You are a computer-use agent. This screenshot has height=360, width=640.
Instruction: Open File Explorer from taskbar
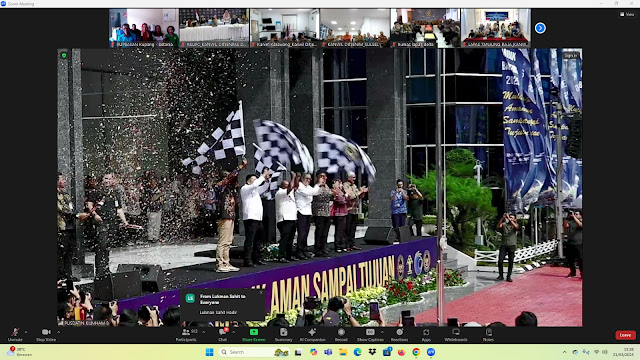click(x=342, y=352)
